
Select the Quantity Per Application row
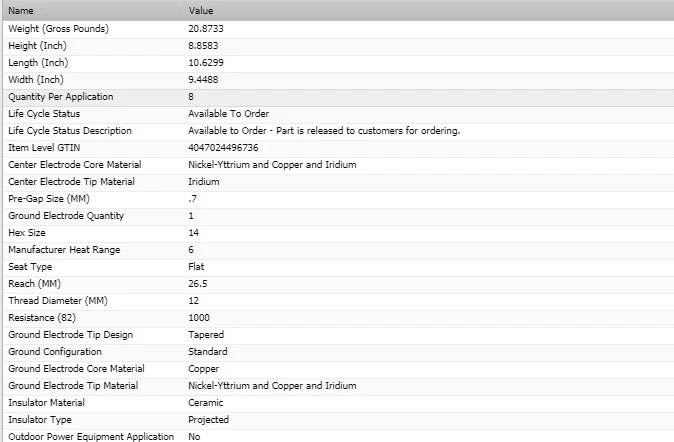click(x=60, y=97)
